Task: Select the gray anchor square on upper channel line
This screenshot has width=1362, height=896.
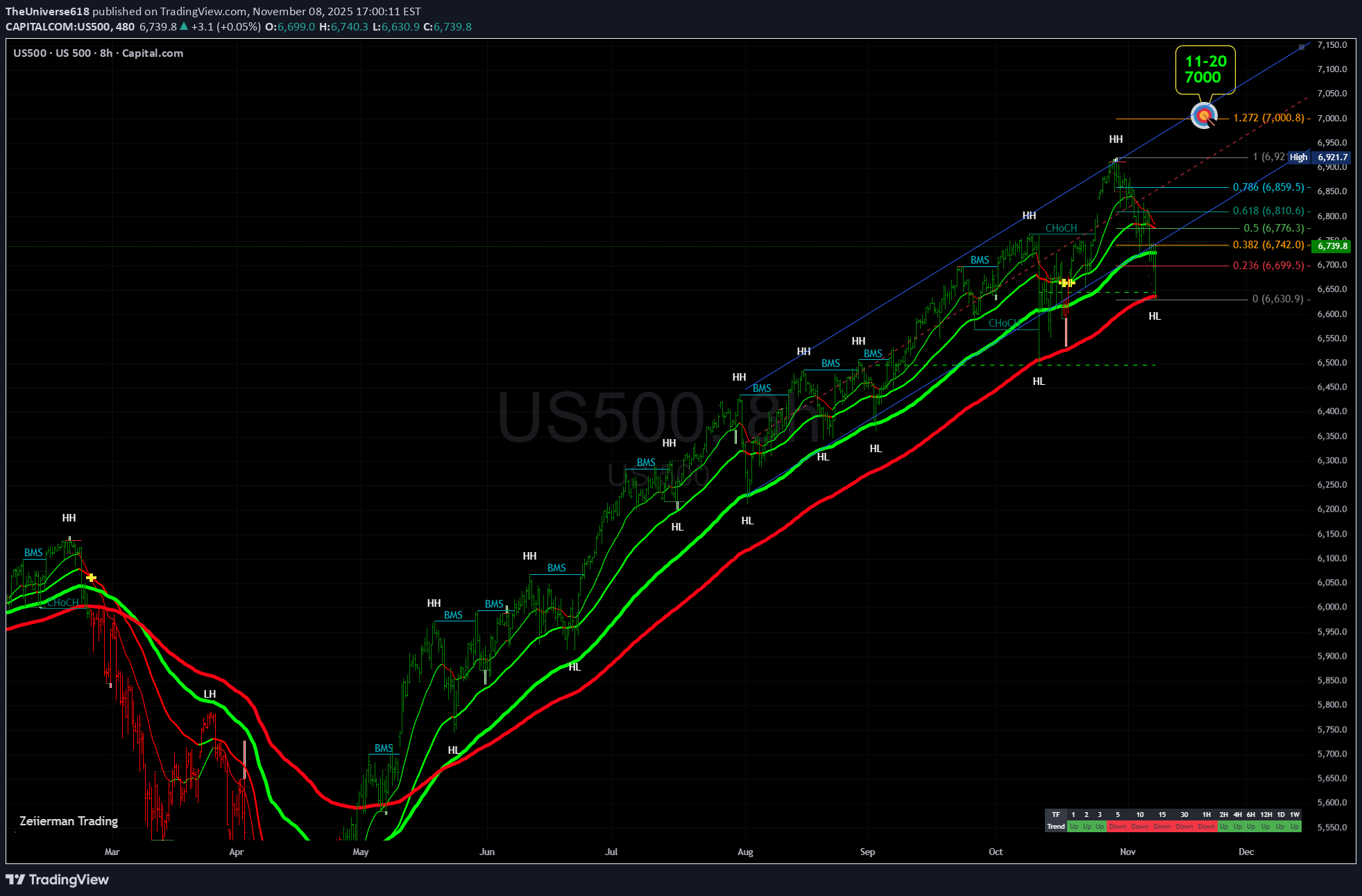Action: tap(1302, 47)
